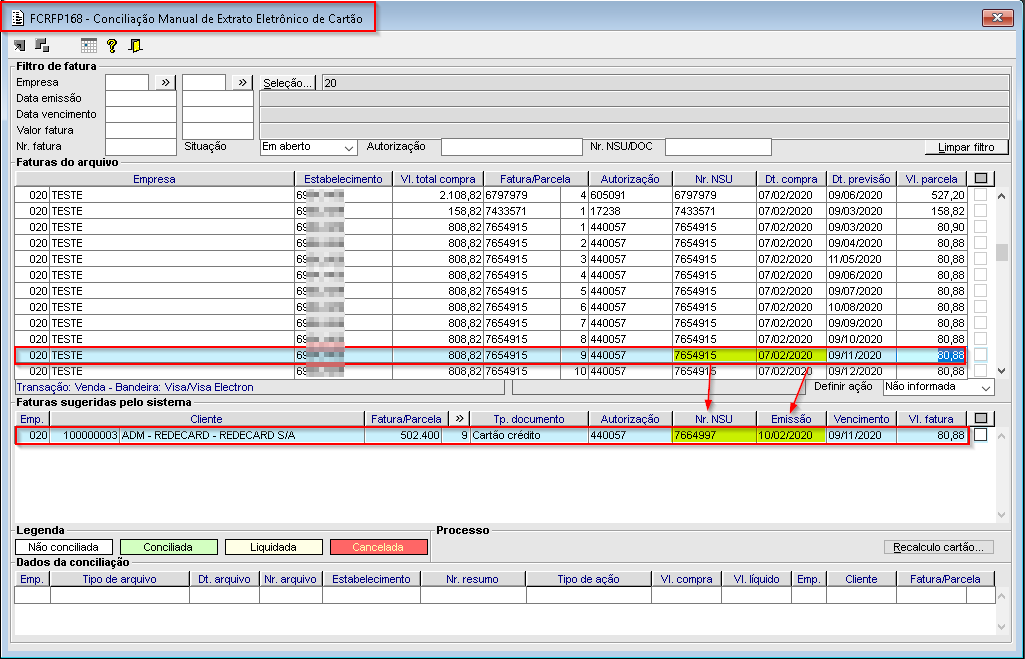Open help with the yellow question mark
Viewport: 1025px width, 659px height.
point(112,46)
